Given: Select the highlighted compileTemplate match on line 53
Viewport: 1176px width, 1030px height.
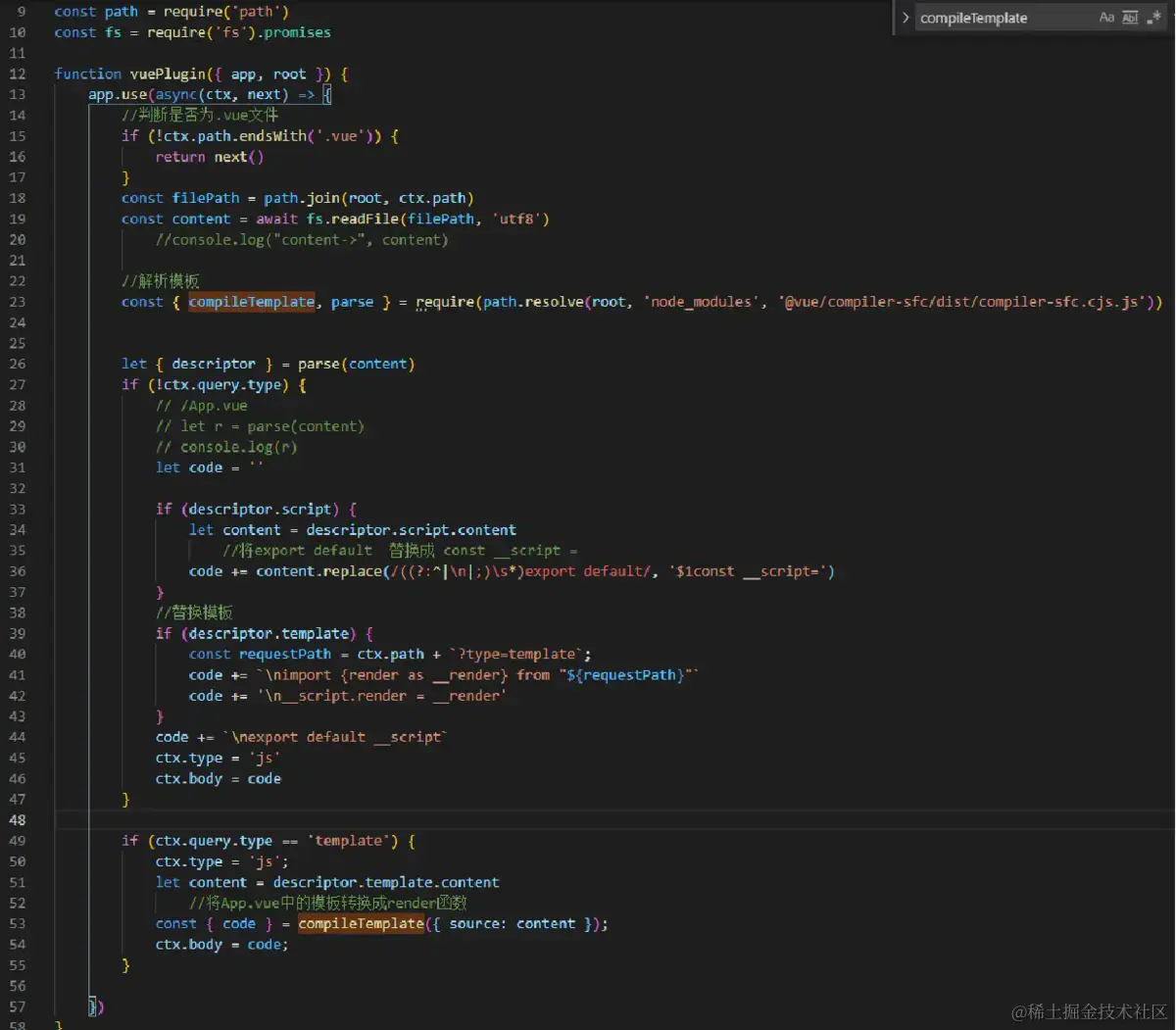Looking at the screenshot, I should (361, 923).
